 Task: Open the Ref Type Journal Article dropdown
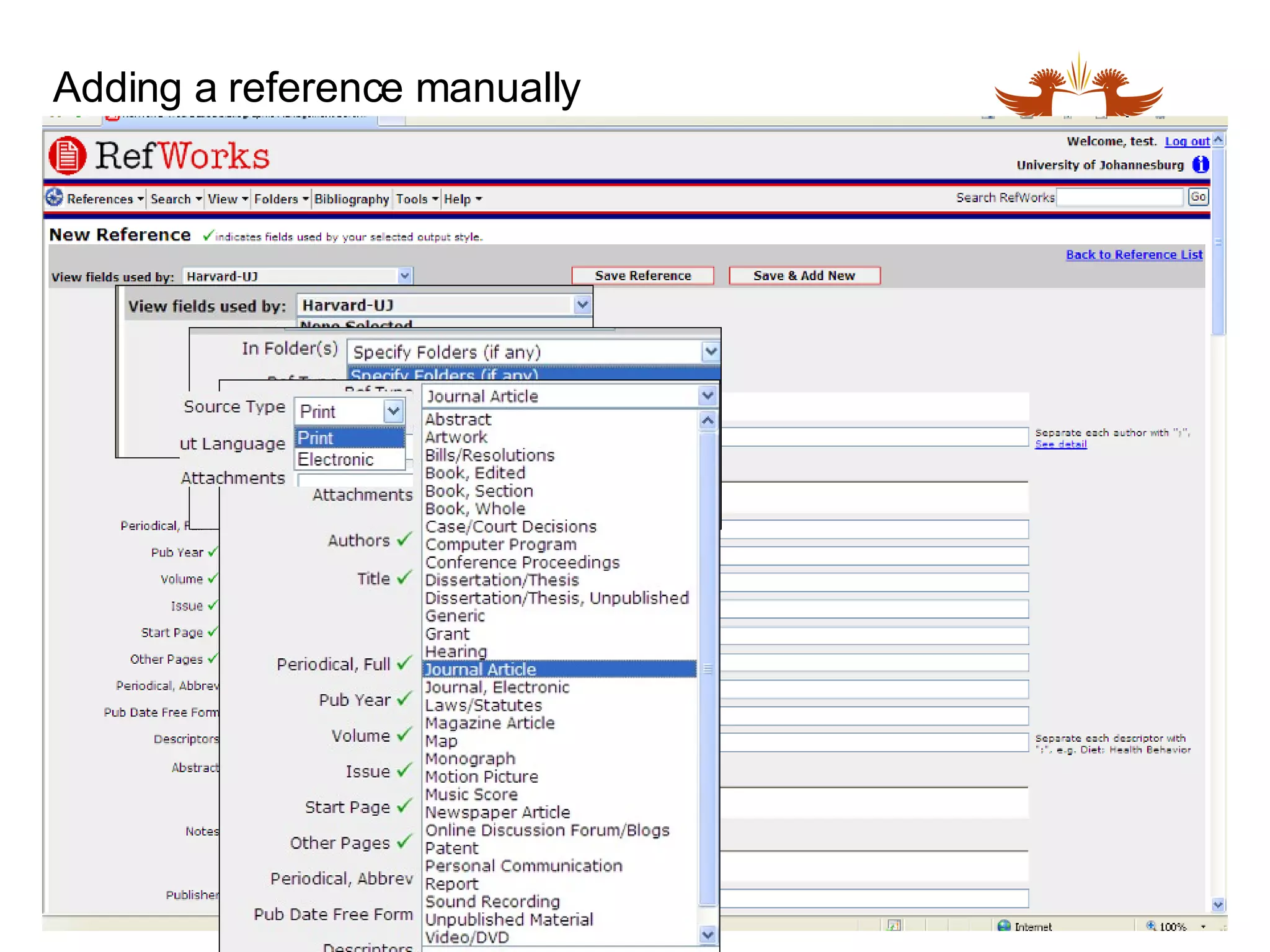(x=707, y=396)
